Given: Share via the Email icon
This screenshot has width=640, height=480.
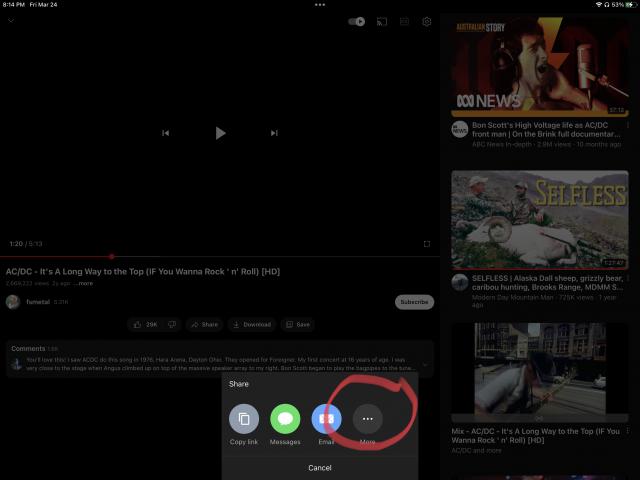Looking at the screenshot, I should (326, 418).
